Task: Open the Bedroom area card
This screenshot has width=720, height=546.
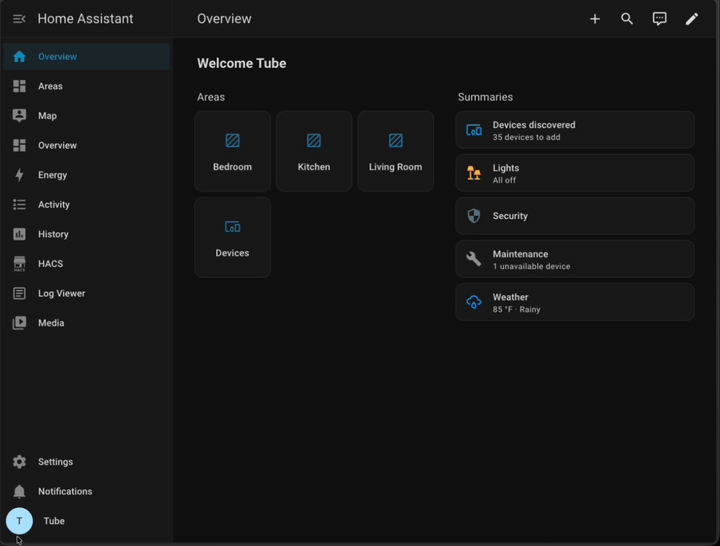Action: click(232, 151)
